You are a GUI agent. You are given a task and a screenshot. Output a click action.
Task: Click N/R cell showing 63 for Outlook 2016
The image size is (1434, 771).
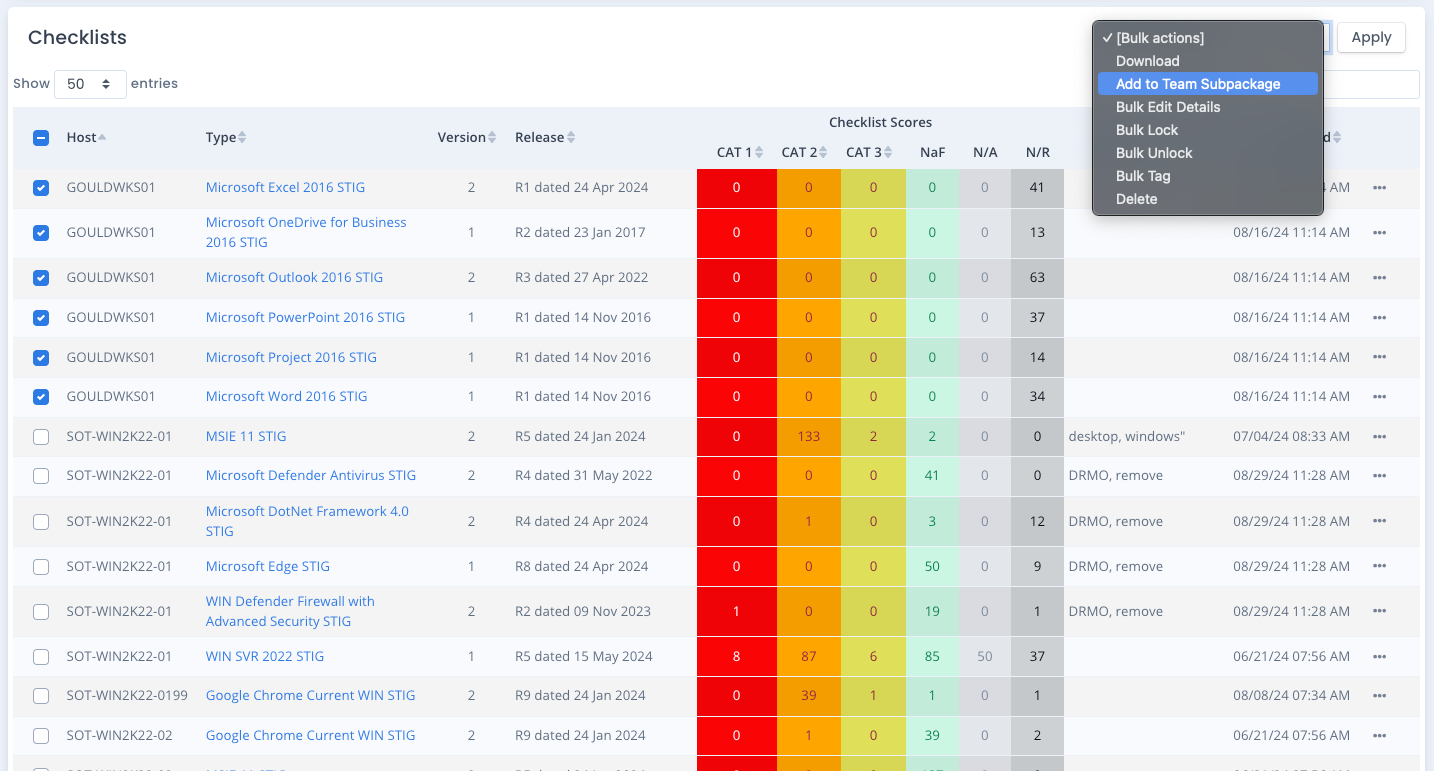(x=1037, y=277)
